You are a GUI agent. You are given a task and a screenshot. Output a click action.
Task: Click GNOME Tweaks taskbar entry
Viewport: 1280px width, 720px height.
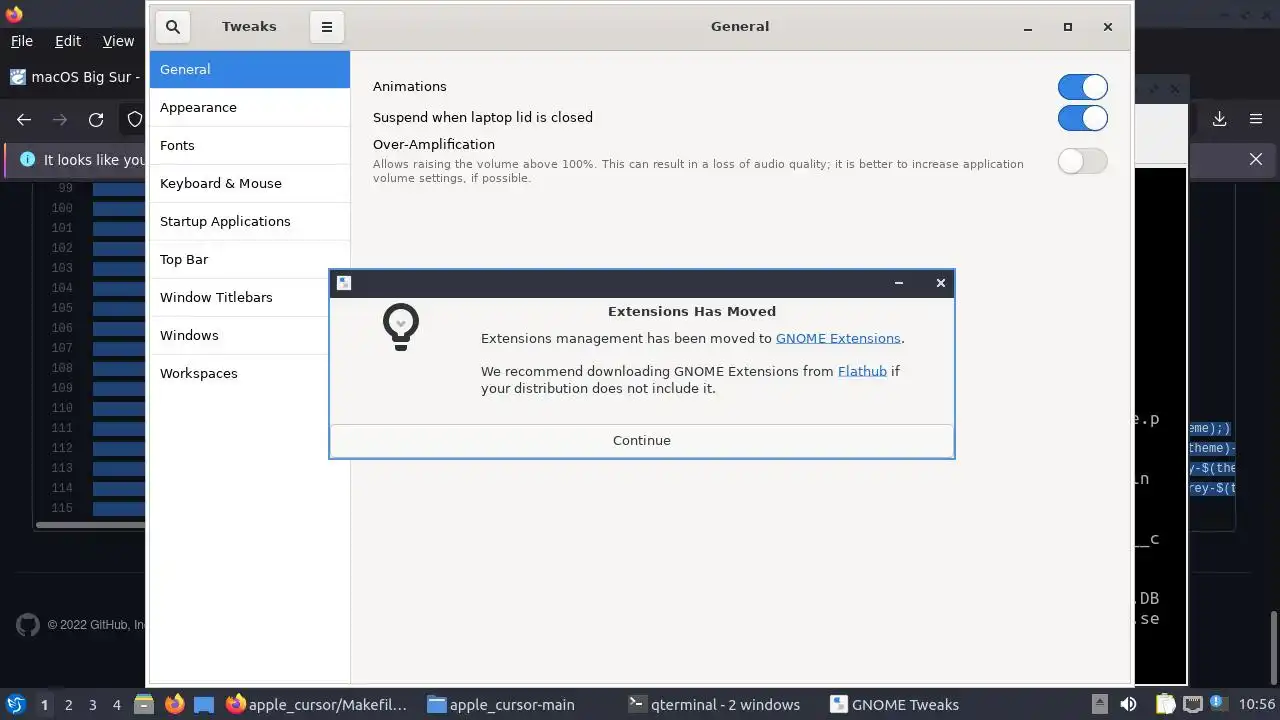tap(894, 704)
